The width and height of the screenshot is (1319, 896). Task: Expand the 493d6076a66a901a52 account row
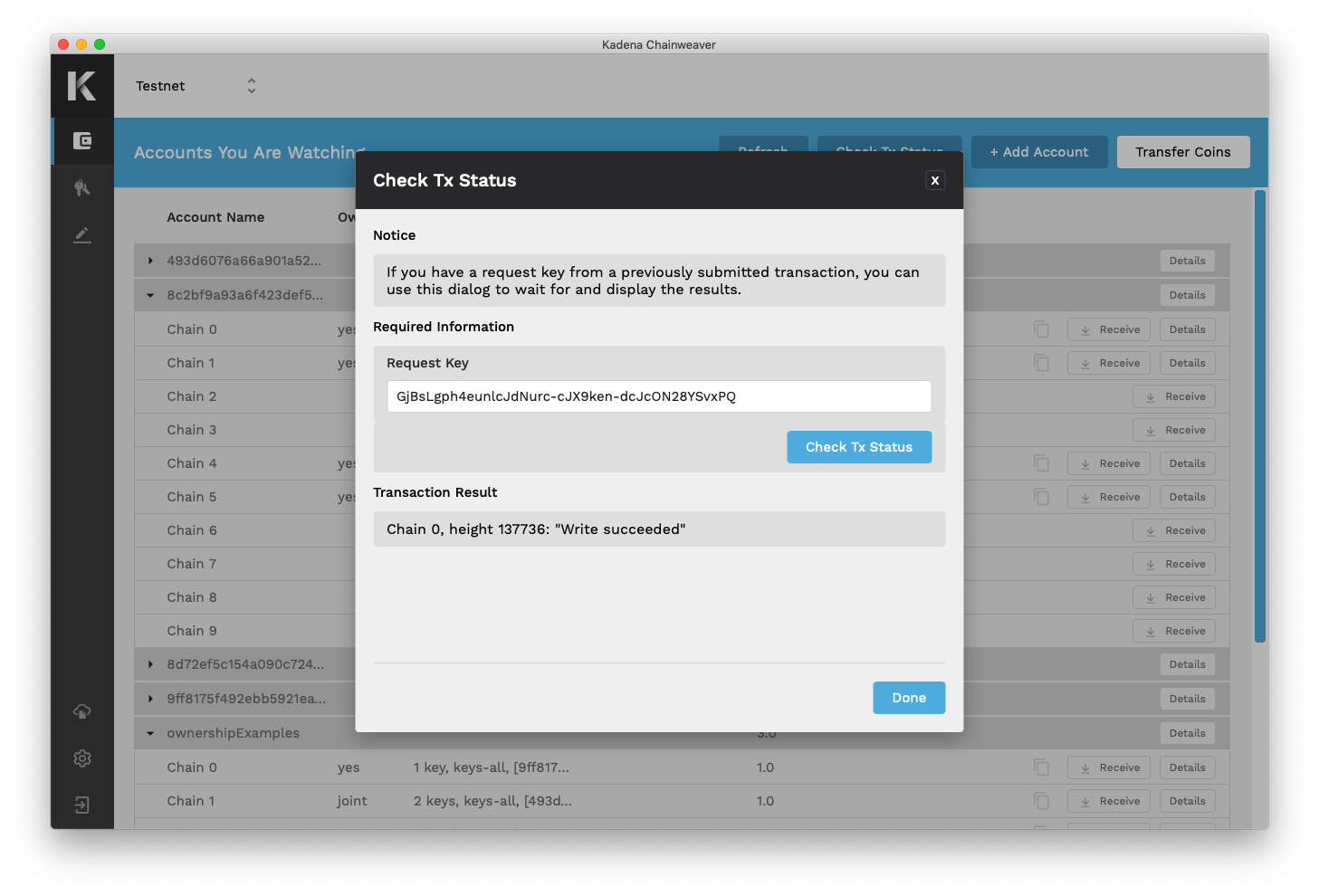point(150,261)
